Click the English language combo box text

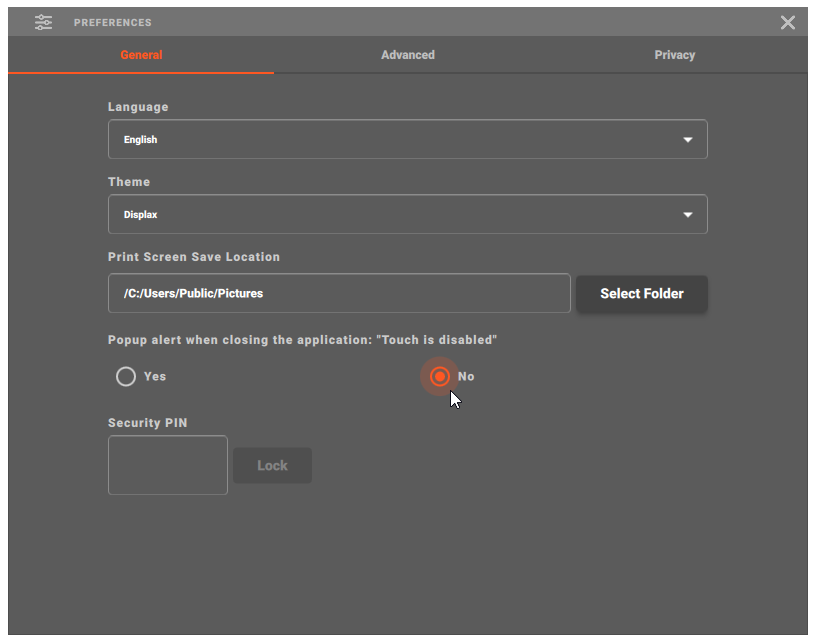coord(141,140)
